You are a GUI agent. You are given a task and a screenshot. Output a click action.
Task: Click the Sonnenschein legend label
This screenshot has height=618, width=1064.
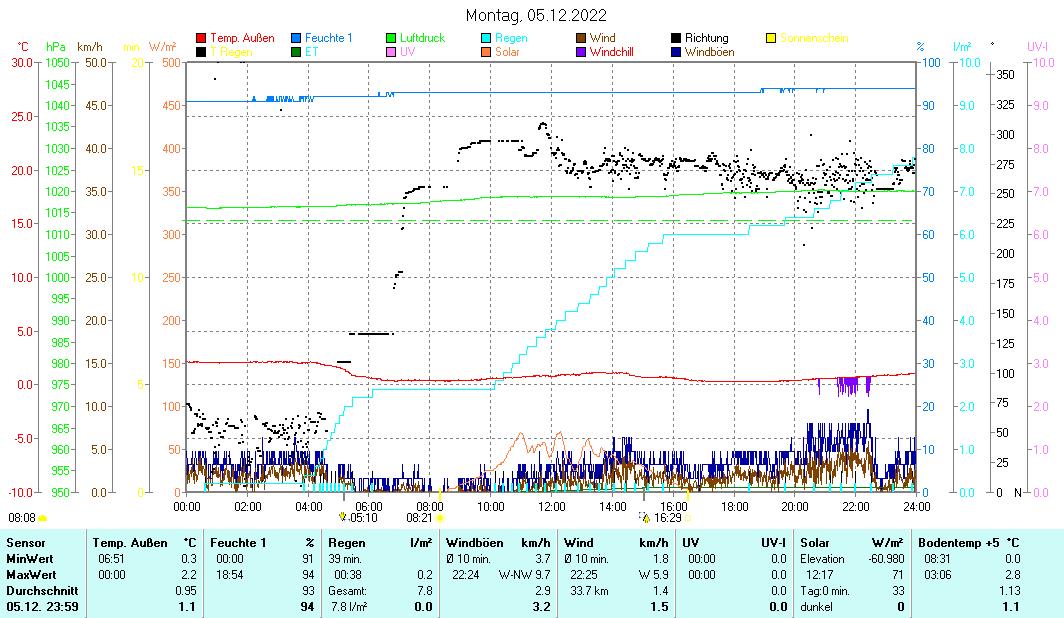[x=814, y=38]
